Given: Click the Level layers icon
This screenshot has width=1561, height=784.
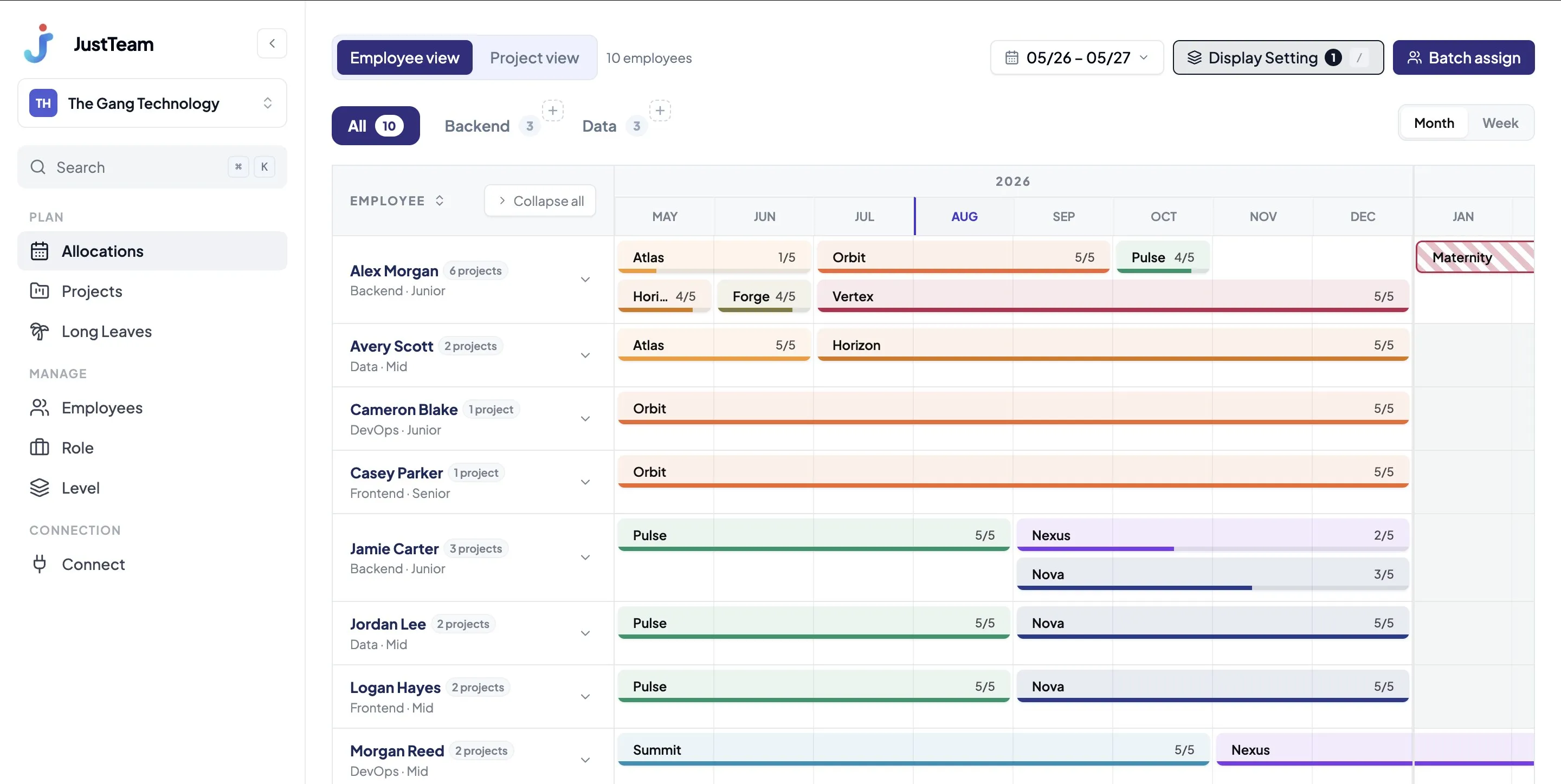Looking at the screenshot, I should 40,487.
